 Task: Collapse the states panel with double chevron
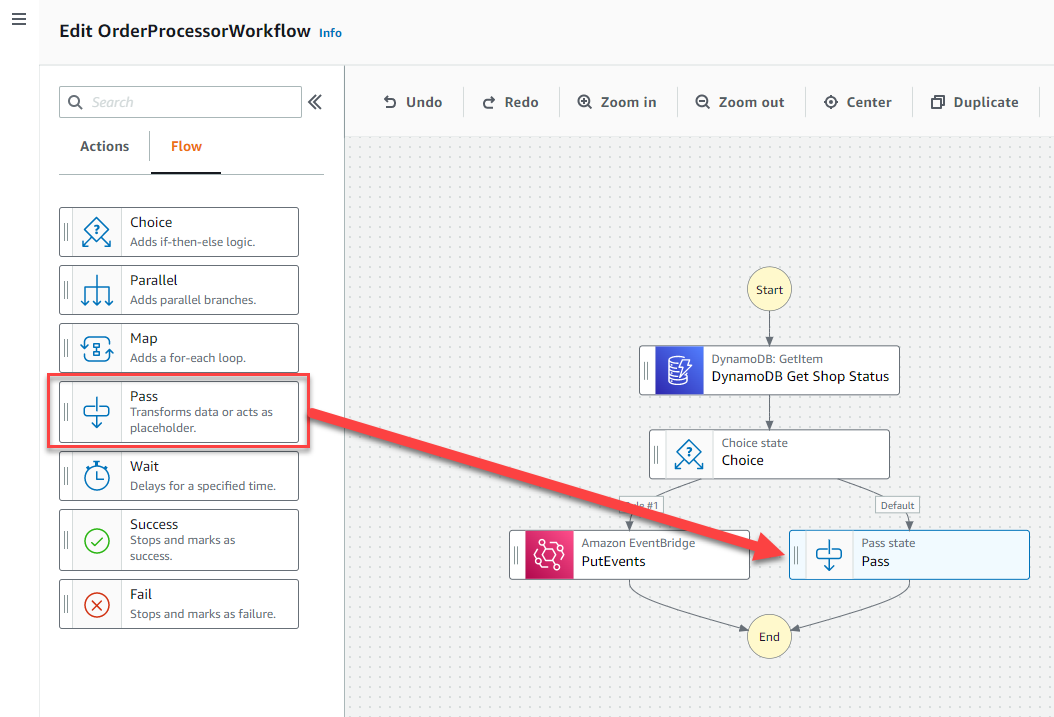click(315, 102)
